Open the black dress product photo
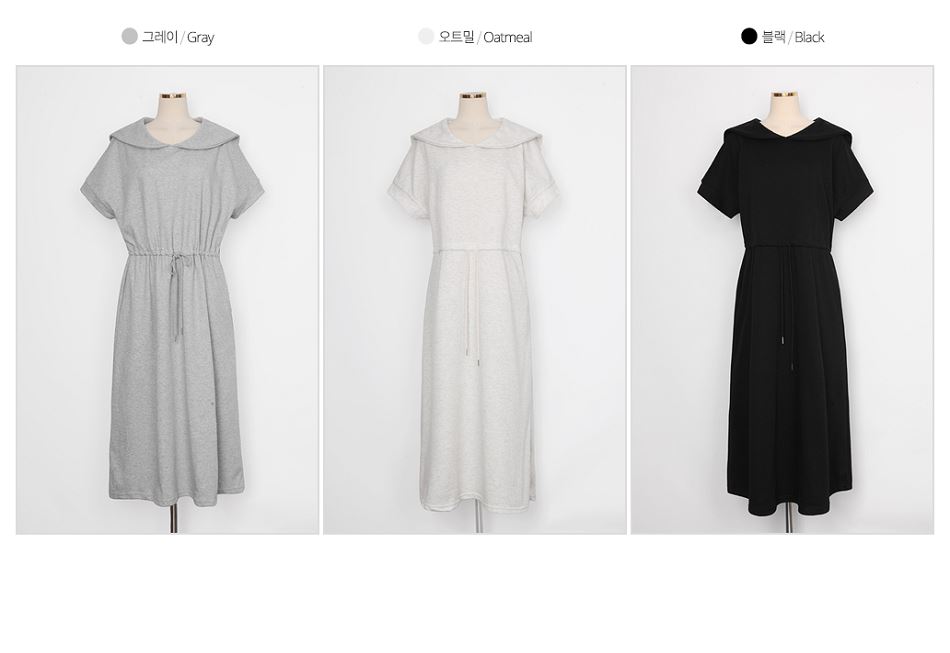The width and height of the screenshot is (950, 653). [783, 300]
